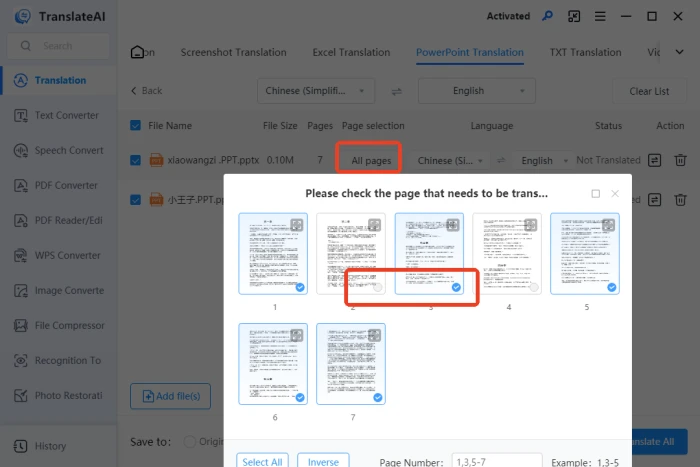Close the page selection dialog
Image resolution: width=700 pixels, height=467 pixels.
[615, 193]
